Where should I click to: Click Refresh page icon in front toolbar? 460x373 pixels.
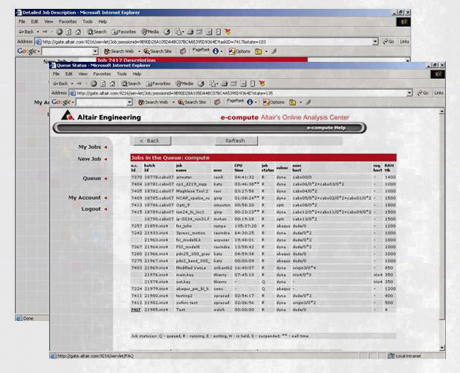pyautogui.click(x=103, y=84)
